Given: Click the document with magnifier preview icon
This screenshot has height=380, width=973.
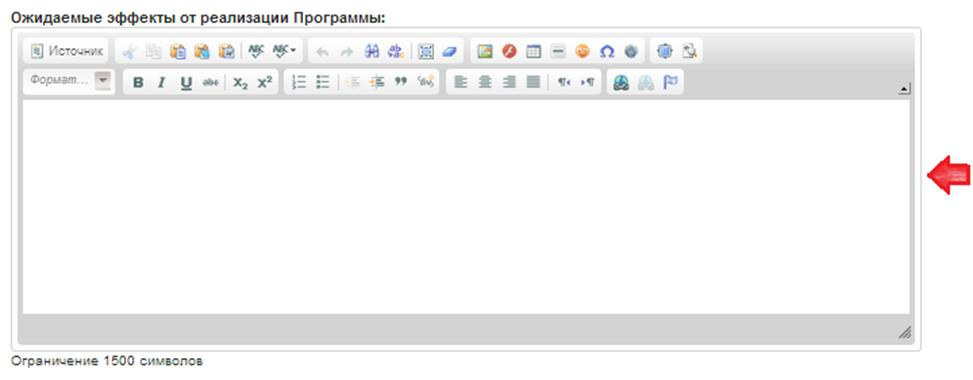Looking at the screenshot, I should [x=689, y=52].
